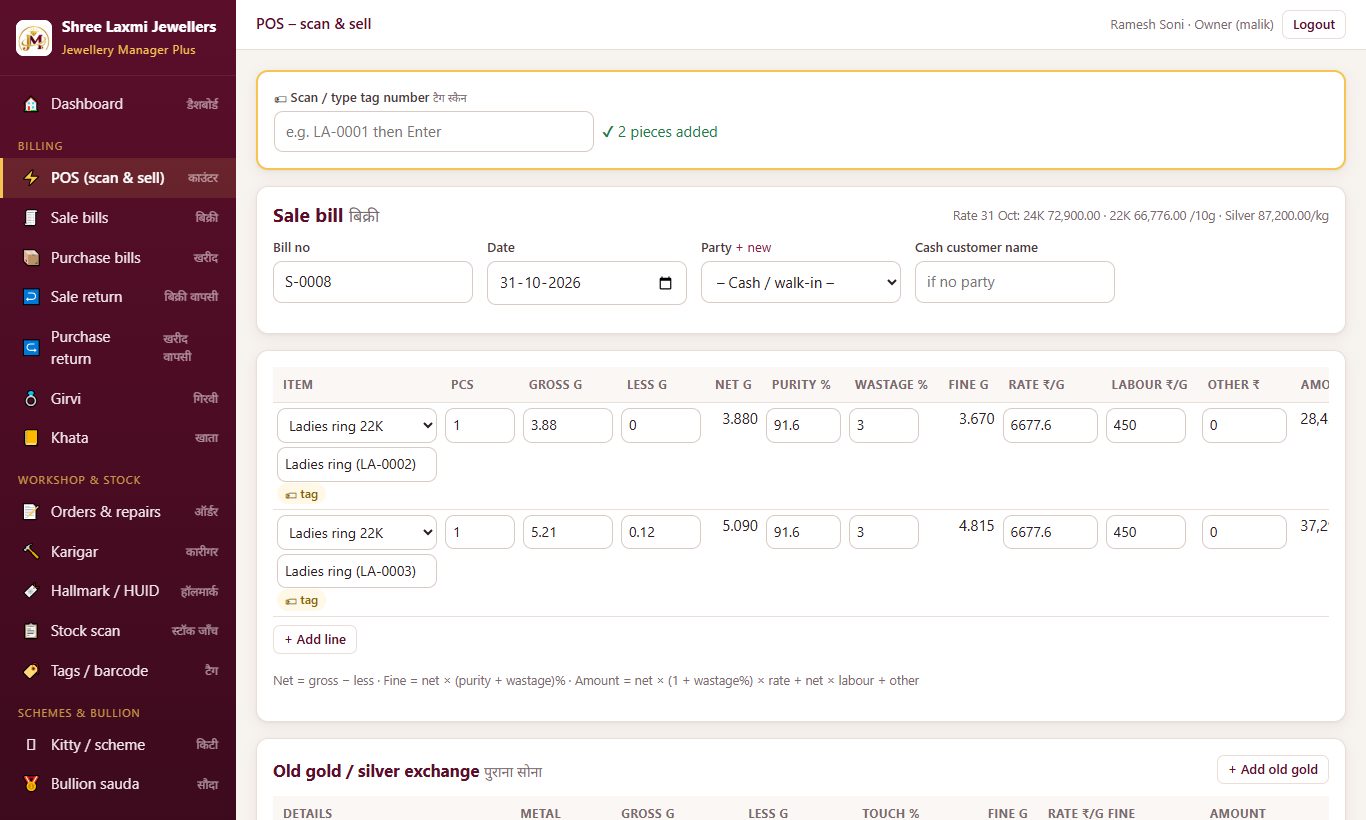Click the Less G field showing 0.12
This screenshot has height=820, width=1366.
pos(661,532)
